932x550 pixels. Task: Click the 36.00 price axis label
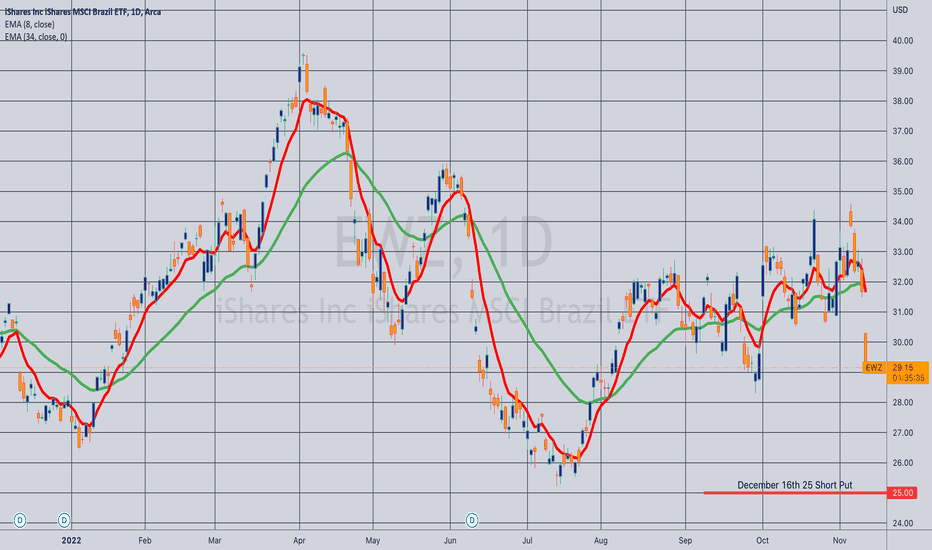point(902,161)
